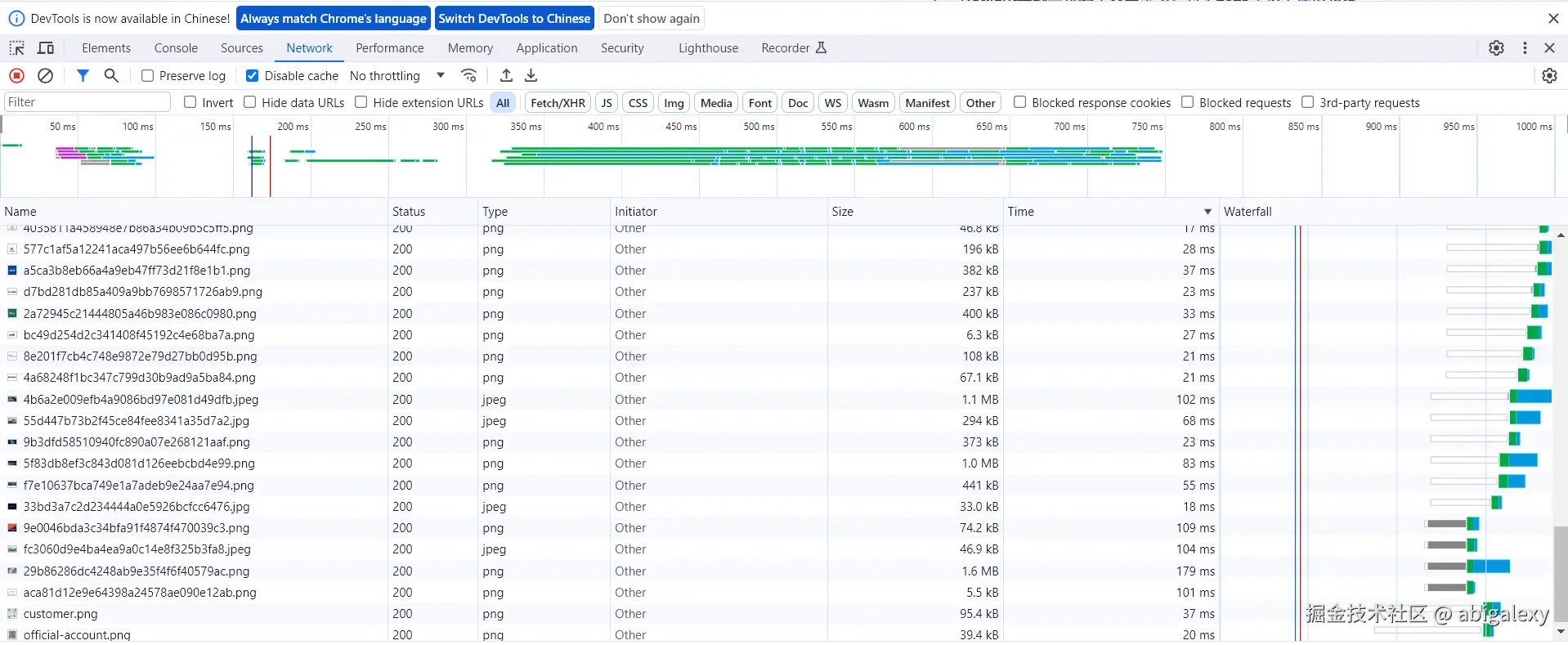
Task: Click the export HAR download icon
Action: click(x=531, y=75)
